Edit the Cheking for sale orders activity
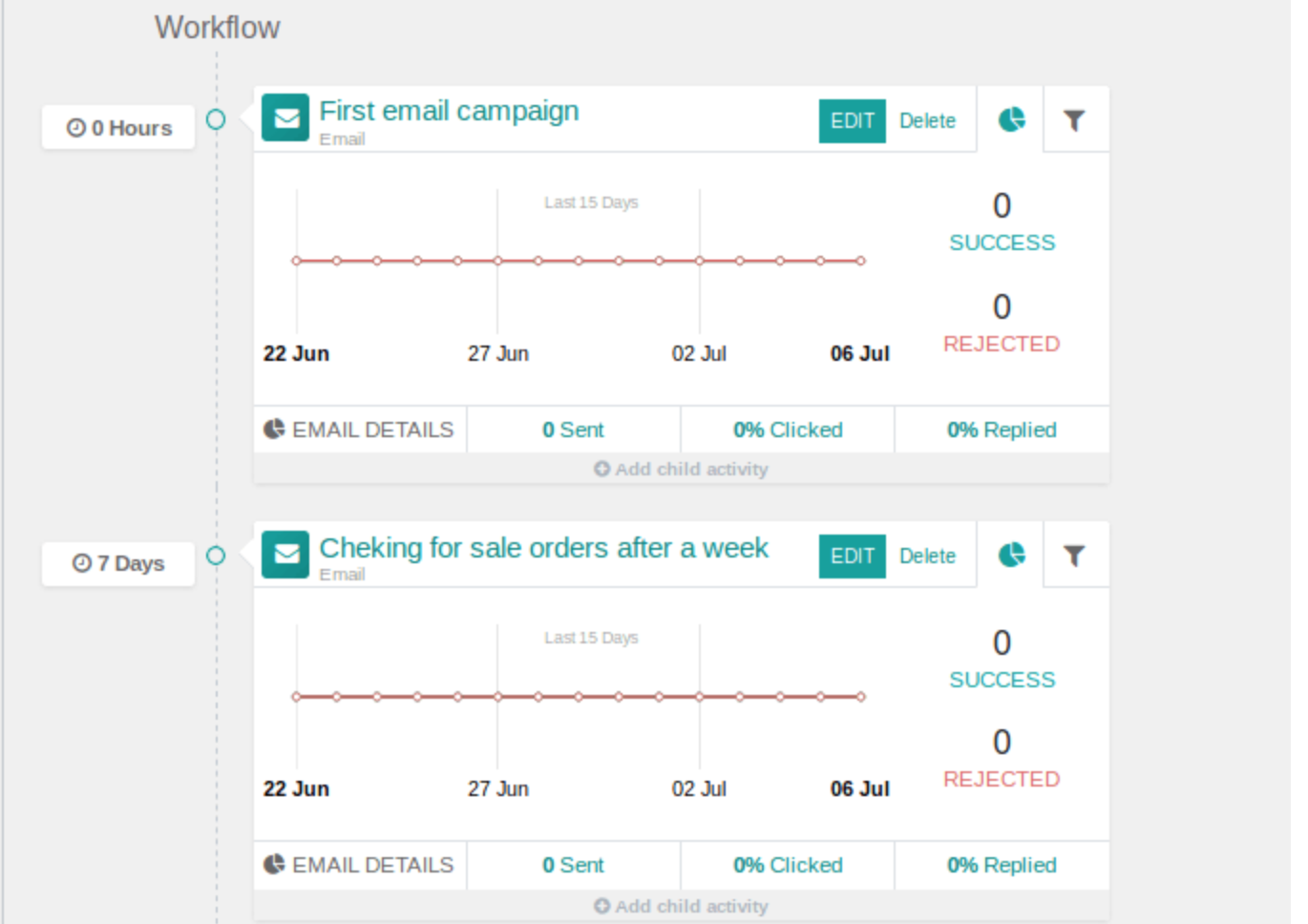Image resolution: width=1308 pixels, height=924 pixels. click(x=852, y=556)
